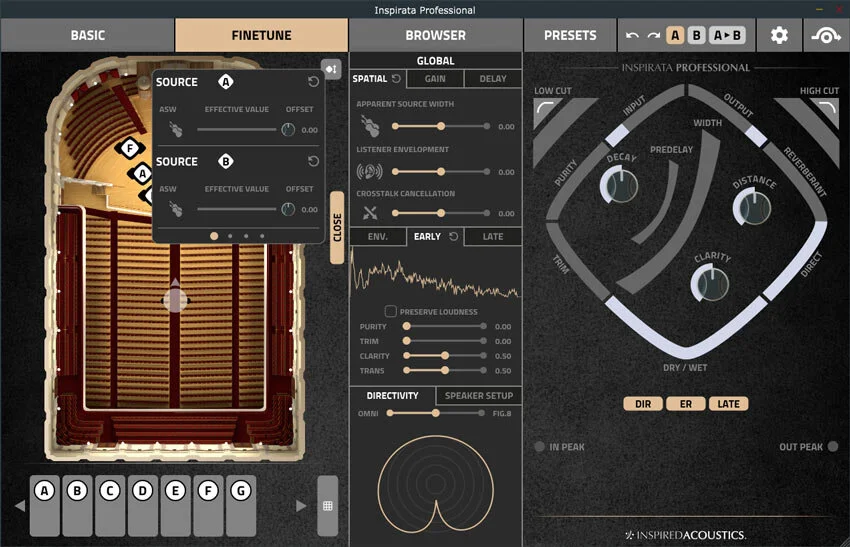Click the violin ASW icon for Source A

tap(175, 130)
